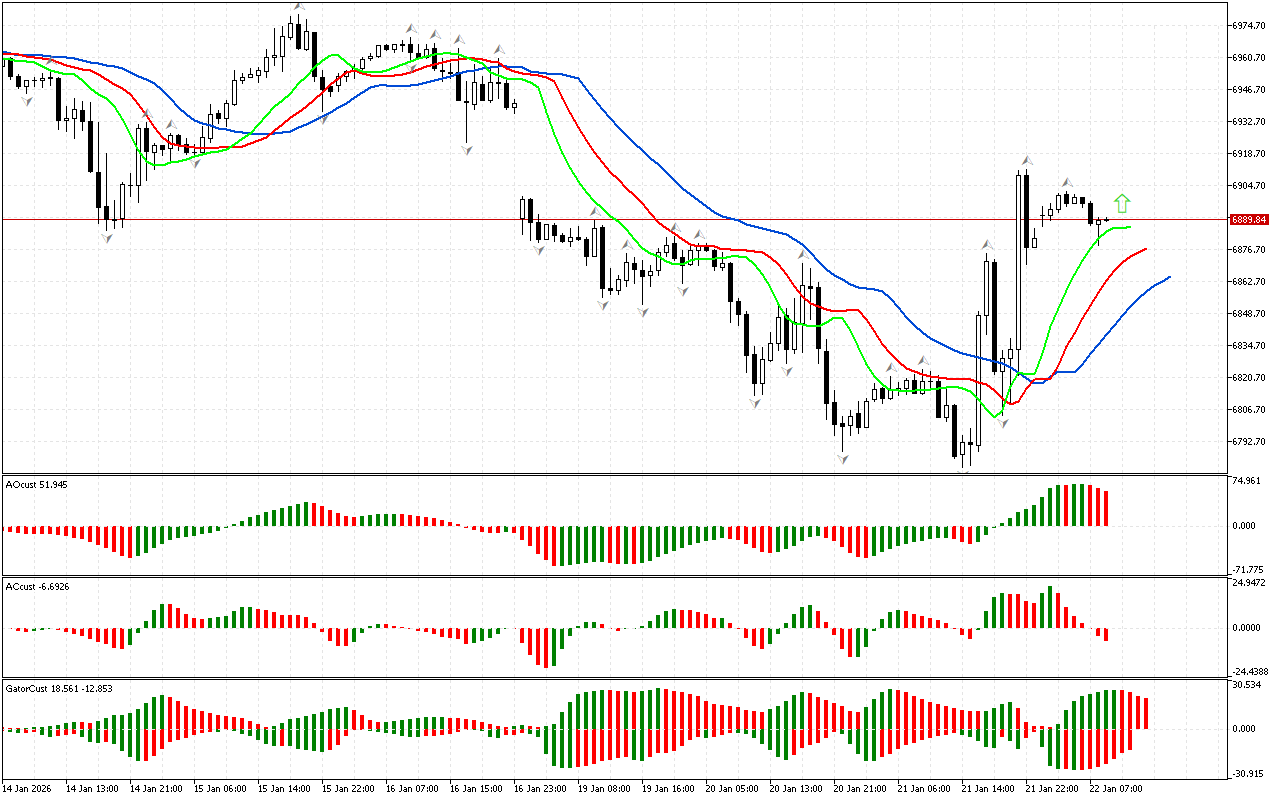Click the up fractal above the 21 Jan 22:00 spike
The height and width of the screenshot is (800, 1280).
coord(1026,160)
